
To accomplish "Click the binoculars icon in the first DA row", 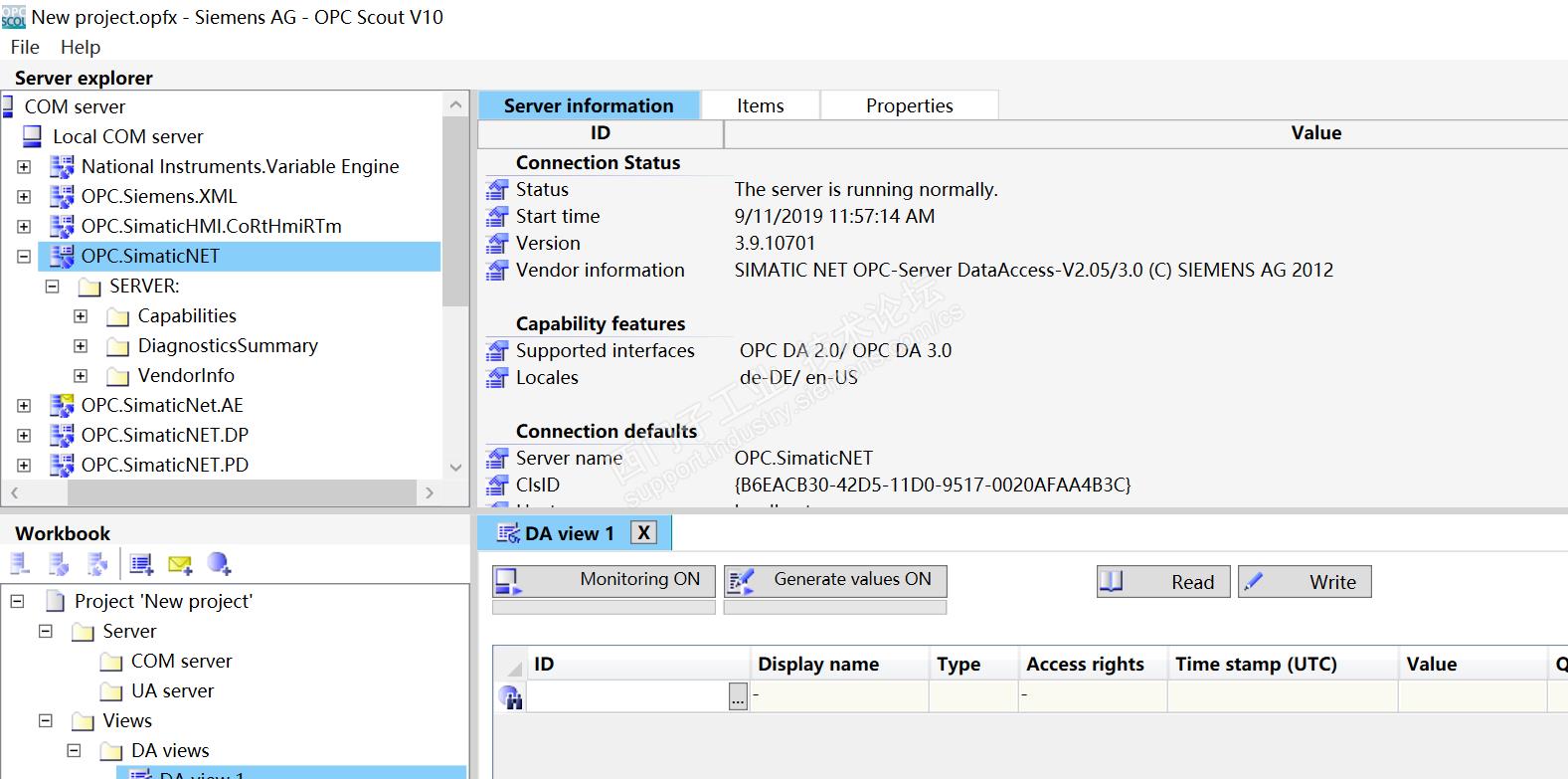I will coord(510,697).
